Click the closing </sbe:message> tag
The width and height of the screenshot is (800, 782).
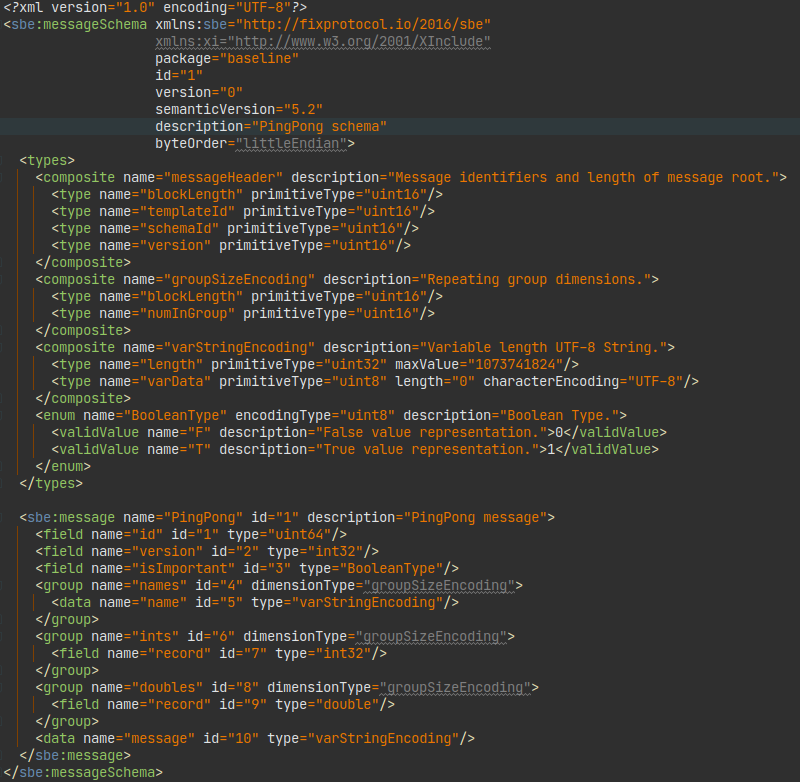[x=75, y=755]
